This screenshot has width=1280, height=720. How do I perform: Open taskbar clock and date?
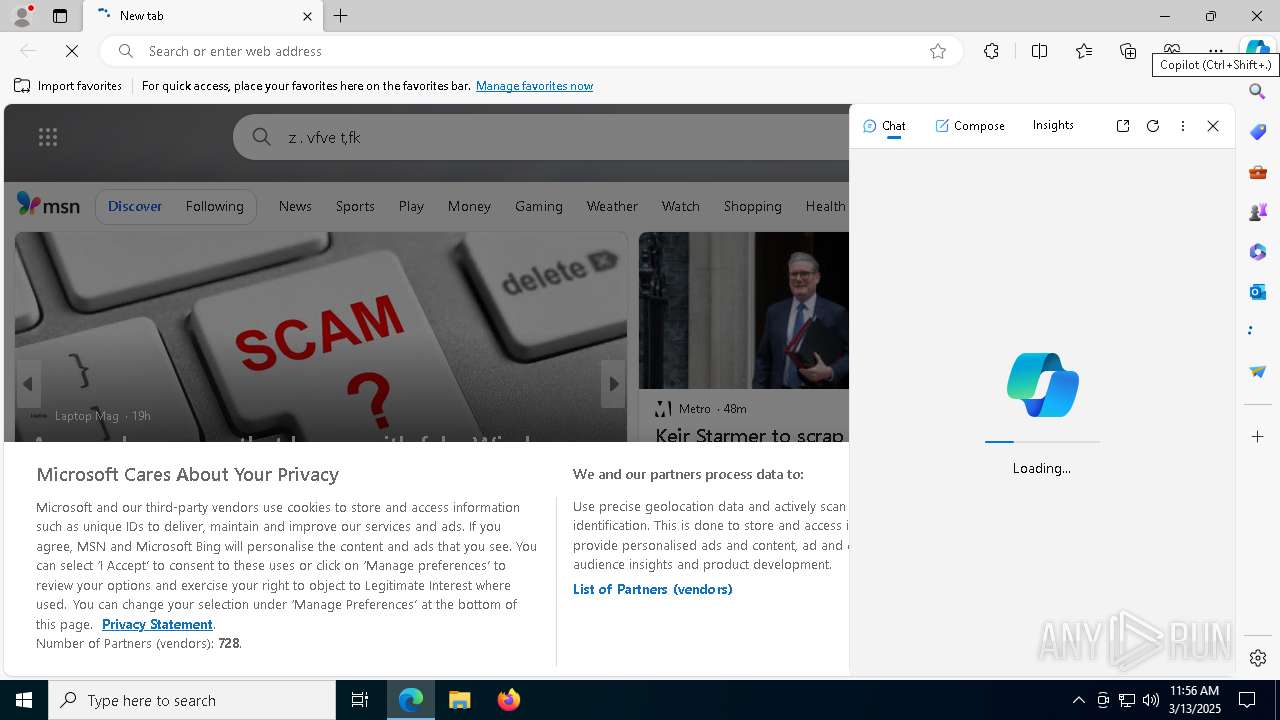1195,700
